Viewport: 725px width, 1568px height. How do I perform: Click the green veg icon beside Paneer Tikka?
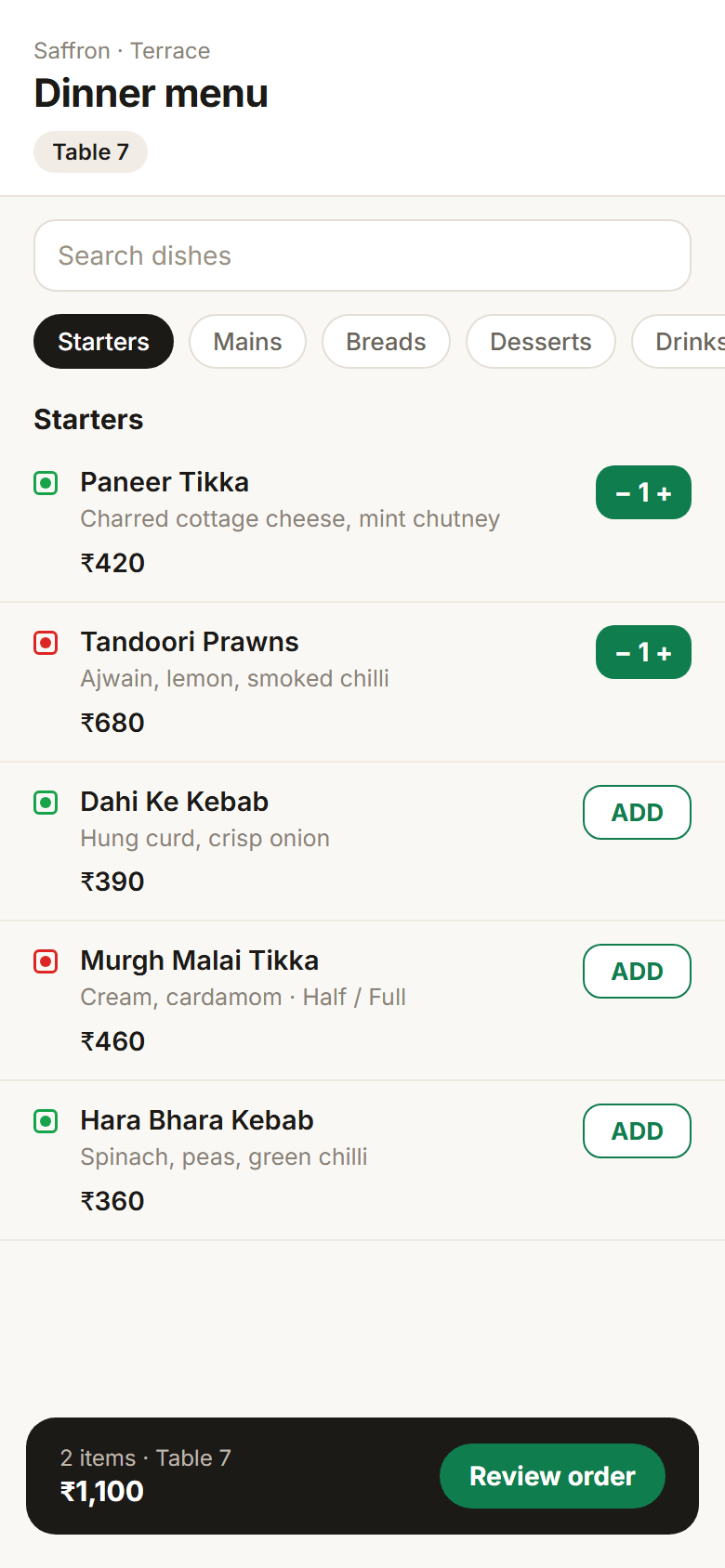(x=46, y=483)
